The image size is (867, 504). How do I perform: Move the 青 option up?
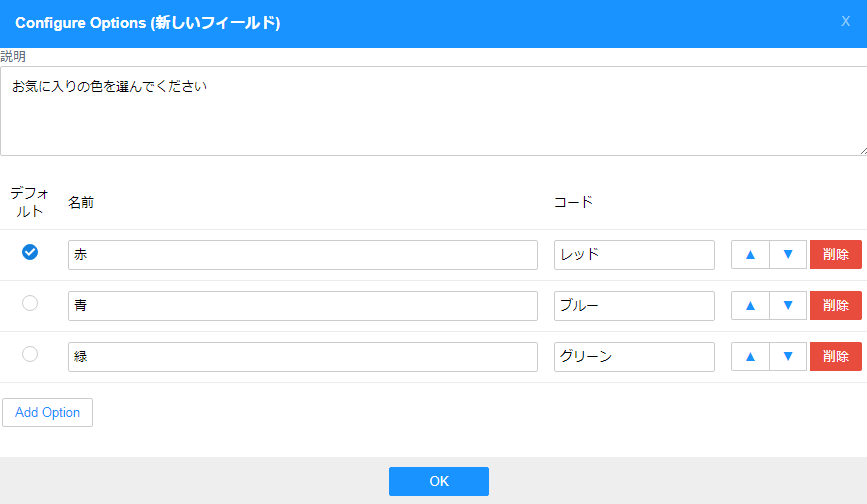point(750,306)
